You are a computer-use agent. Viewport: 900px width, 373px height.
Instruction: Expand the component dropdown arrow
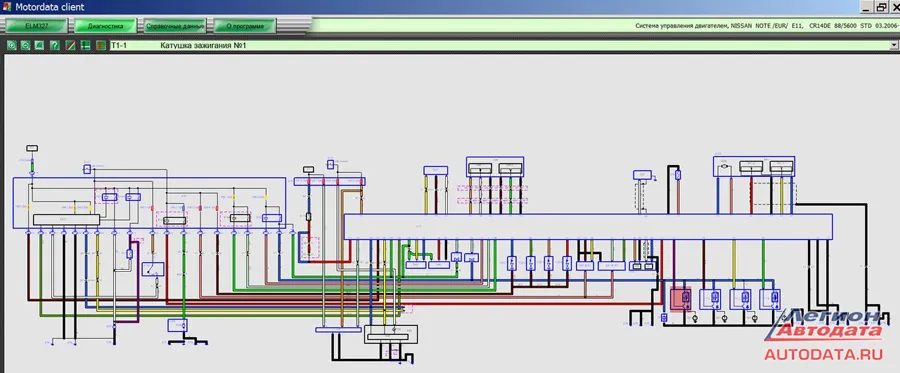click(x=894, y=45)
